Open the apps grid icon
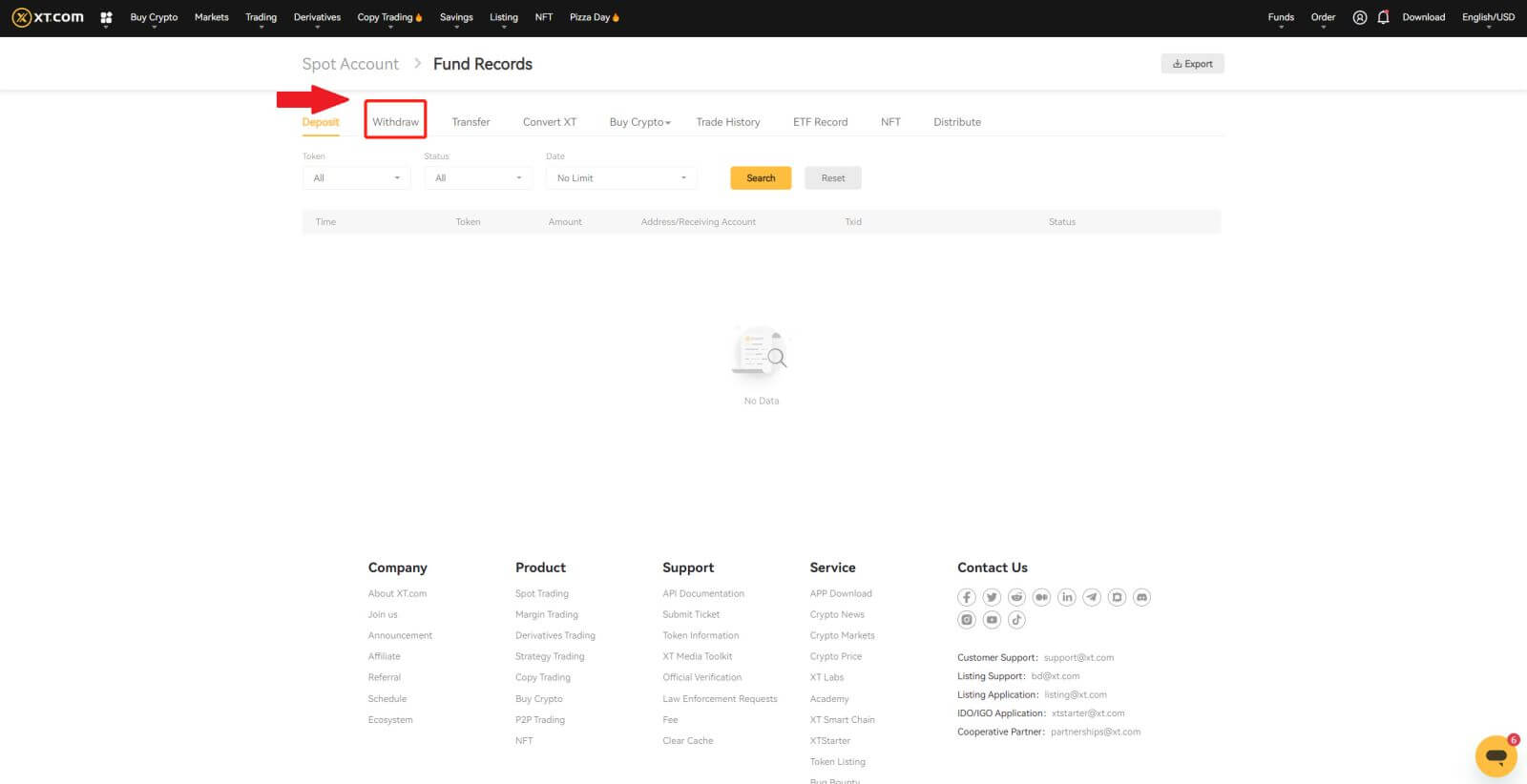Viewport: 1527px width, 784px height. coord(106,17)
